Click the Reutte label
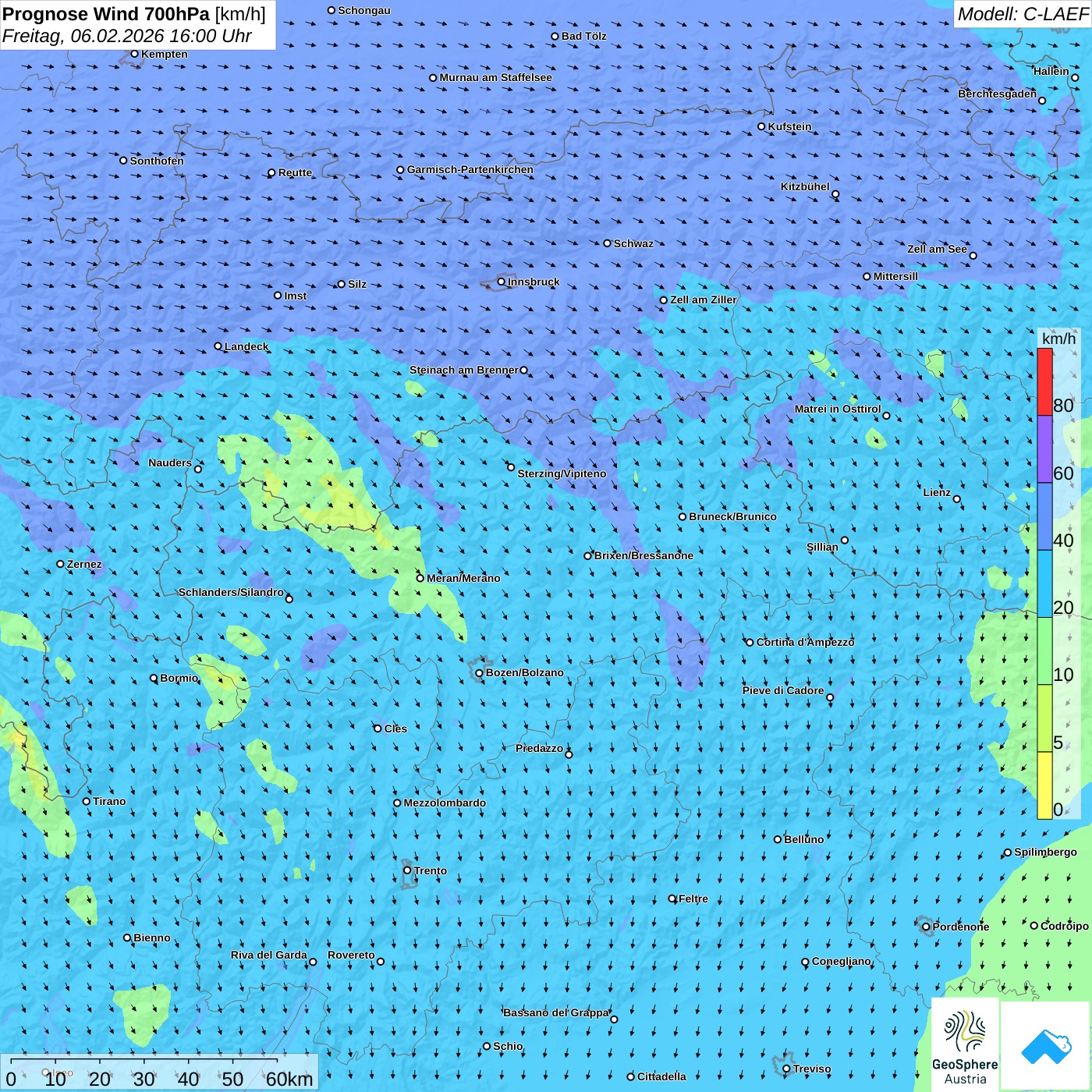Image resolution: width=1092 pixels, height=1092 pixels. pos(295,172)
